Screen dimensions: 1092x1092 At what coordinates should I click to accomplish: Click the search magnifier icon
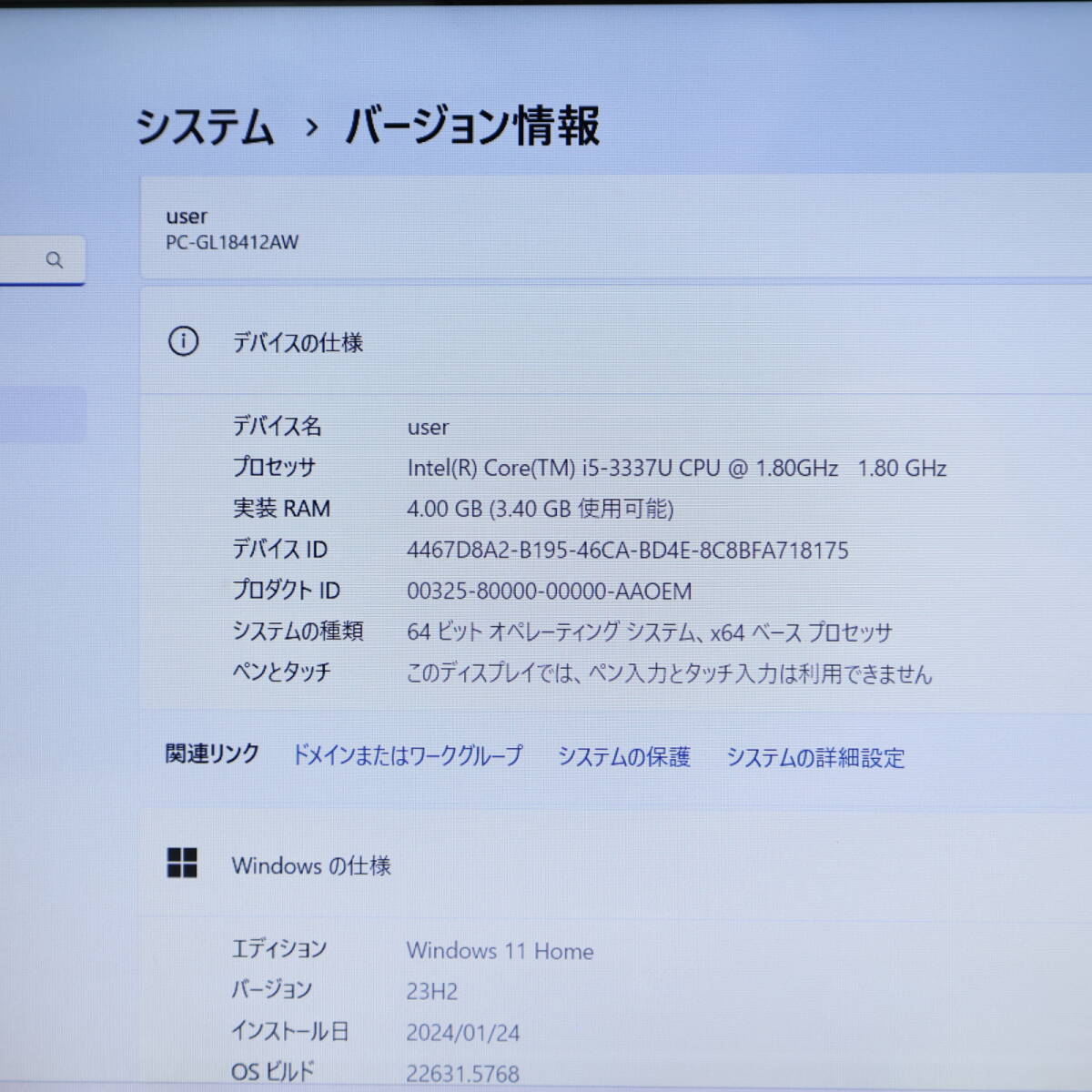point(55,260)
